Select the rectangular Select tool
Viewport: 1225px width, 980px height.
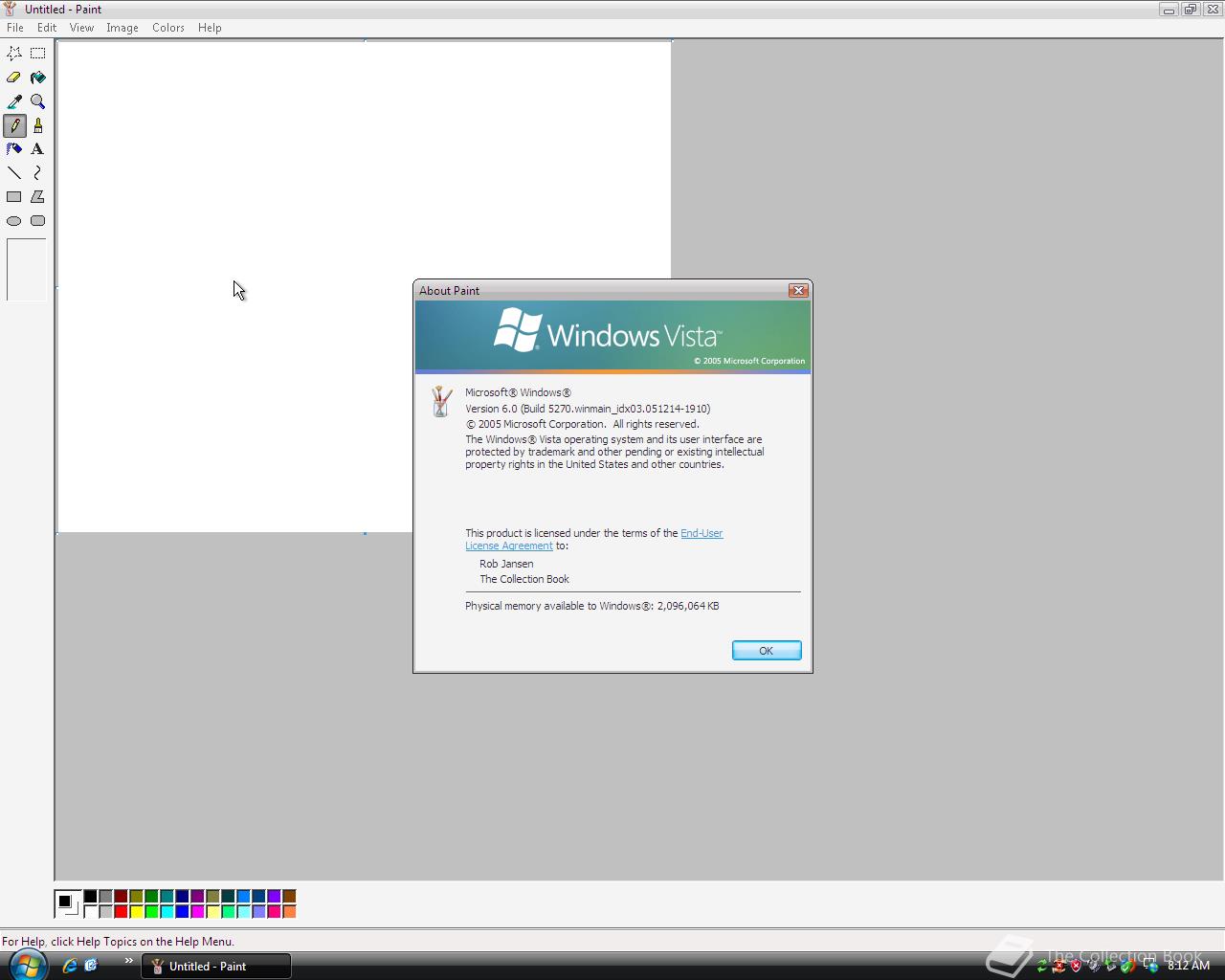point(37,54)
